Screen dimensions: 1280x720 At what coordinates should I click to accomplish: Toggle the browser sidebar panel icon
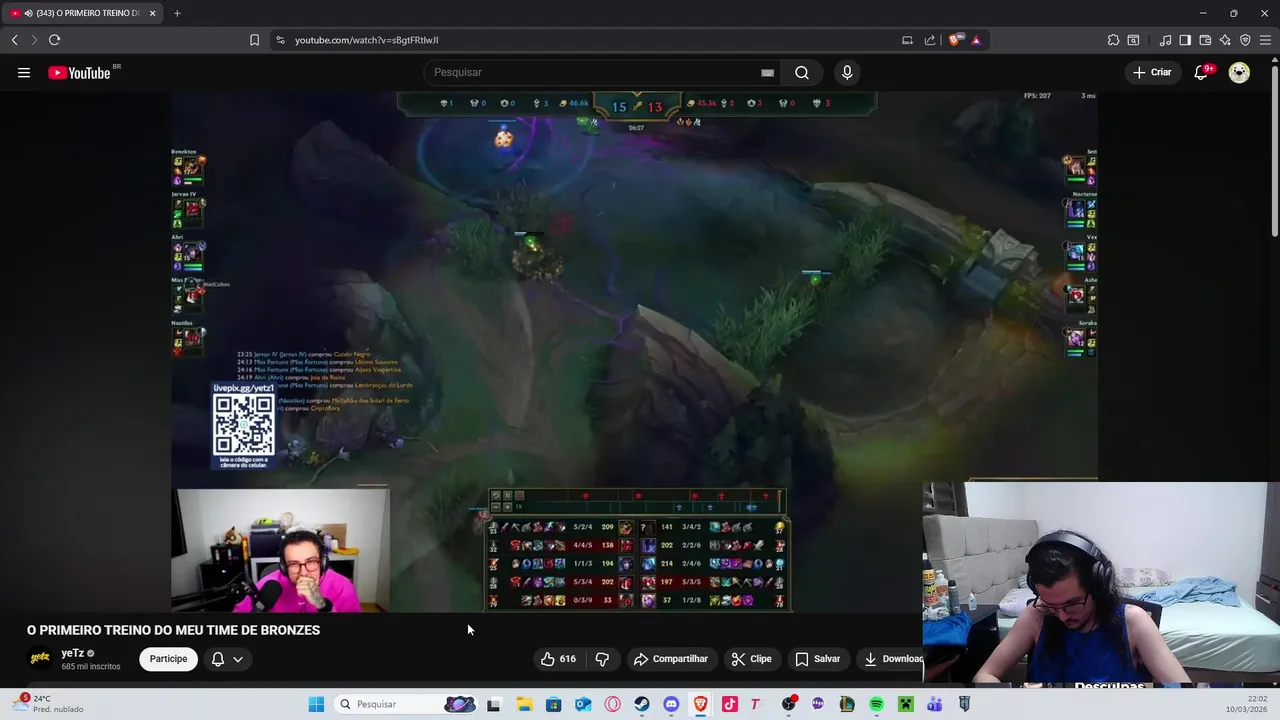[x=1185, y=40]
